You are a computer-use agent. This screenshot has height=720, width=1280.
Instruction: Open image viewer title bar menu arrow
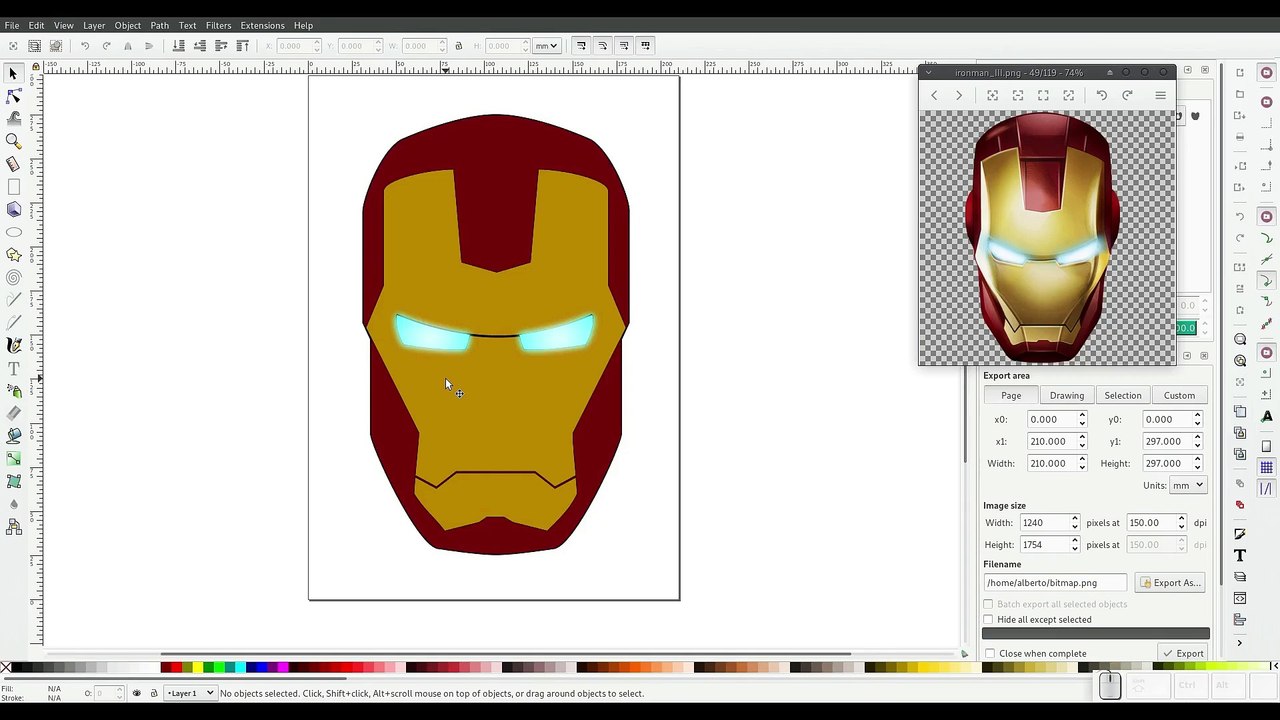tap(929, 72)
